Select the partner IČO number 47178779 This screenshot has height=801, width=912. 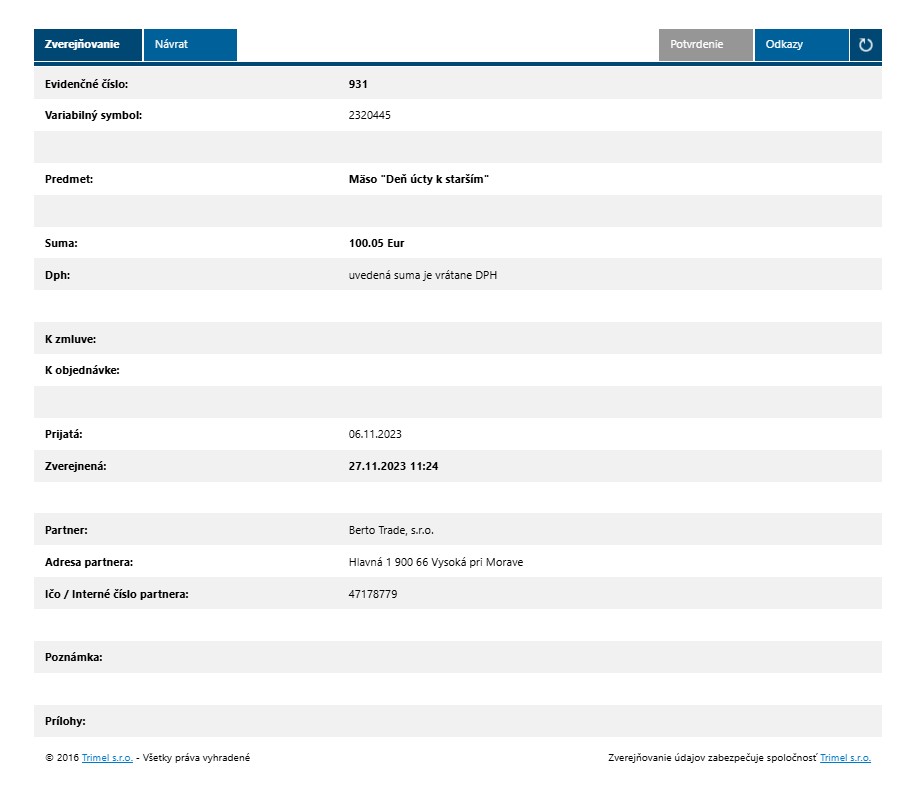coord(373,594)
